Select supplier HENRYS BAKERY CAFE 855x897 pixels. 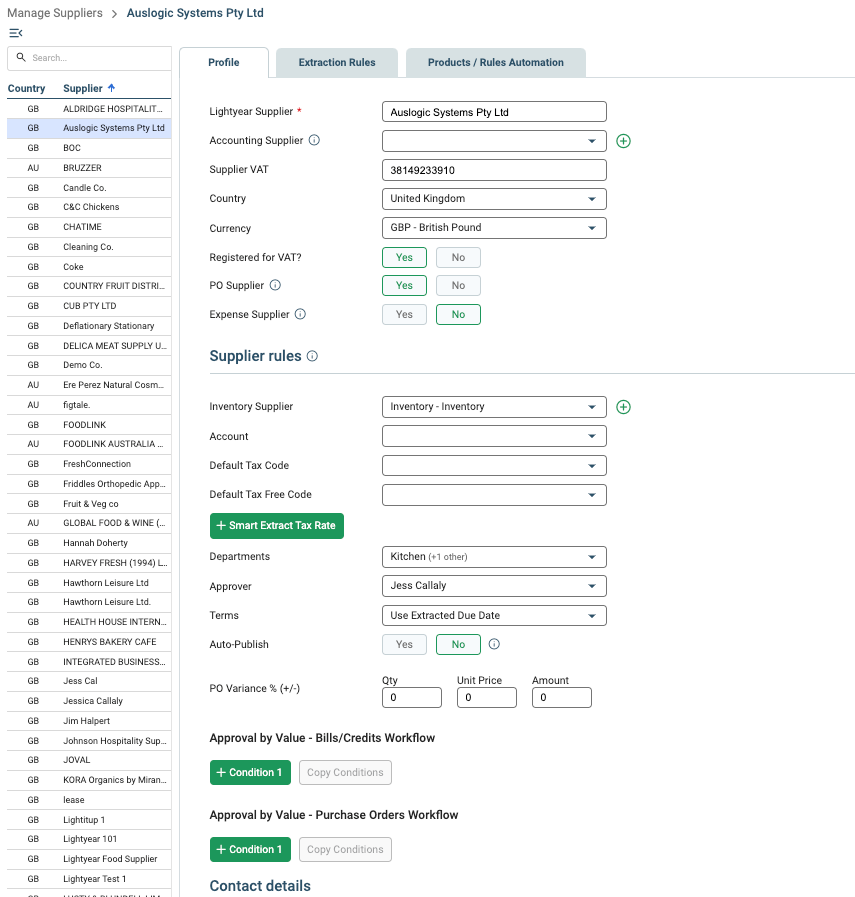[x=89, y=642]
